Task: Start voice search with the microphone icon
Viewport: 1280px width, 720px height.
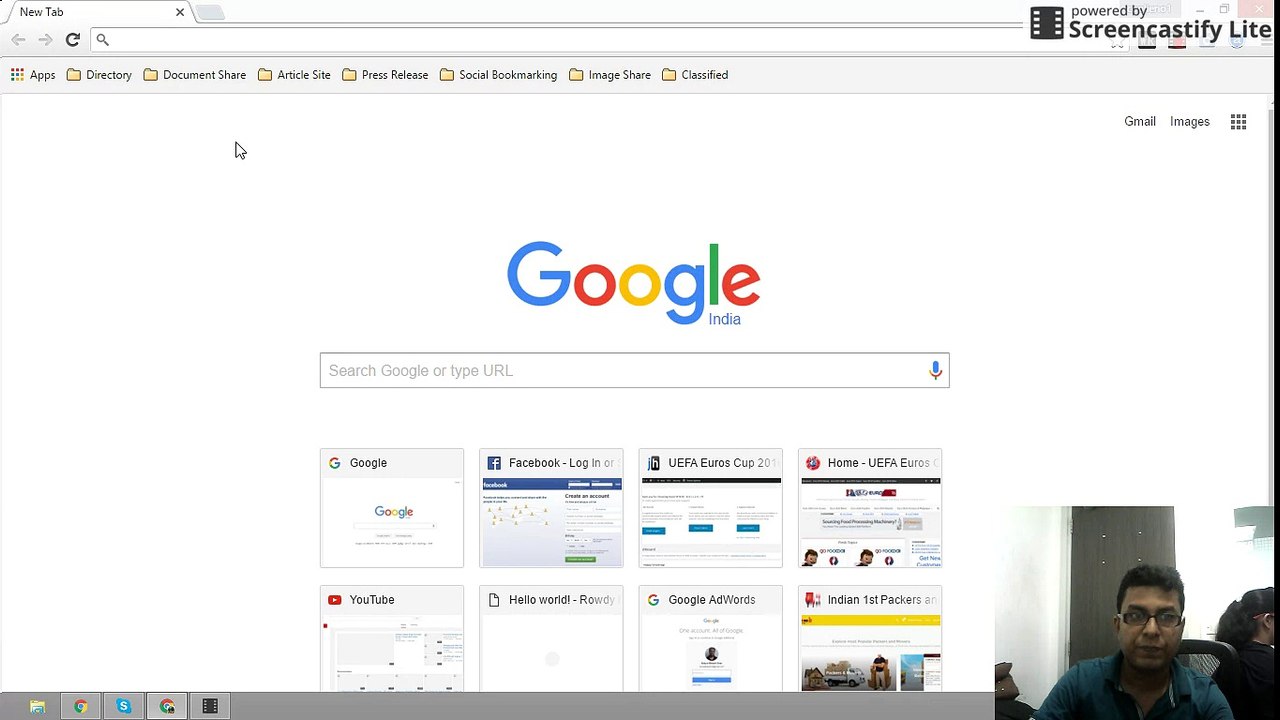Action: click(935, 370)
